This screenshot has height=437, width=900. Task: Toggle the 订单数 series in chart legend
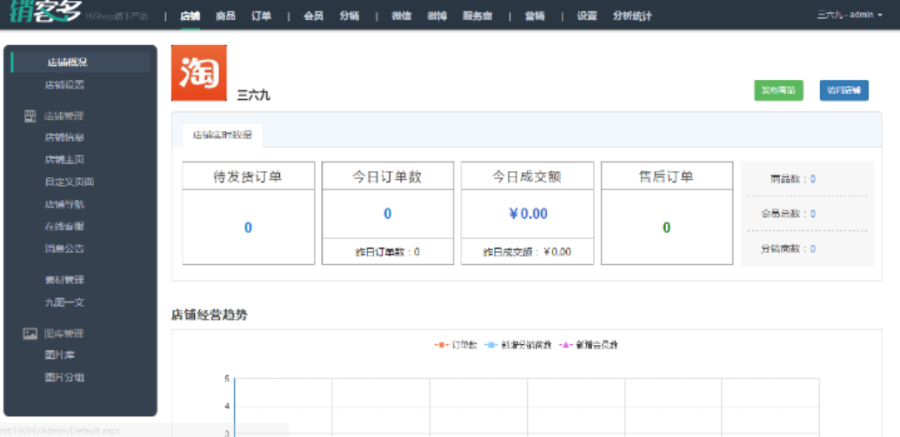click(456, 345)
